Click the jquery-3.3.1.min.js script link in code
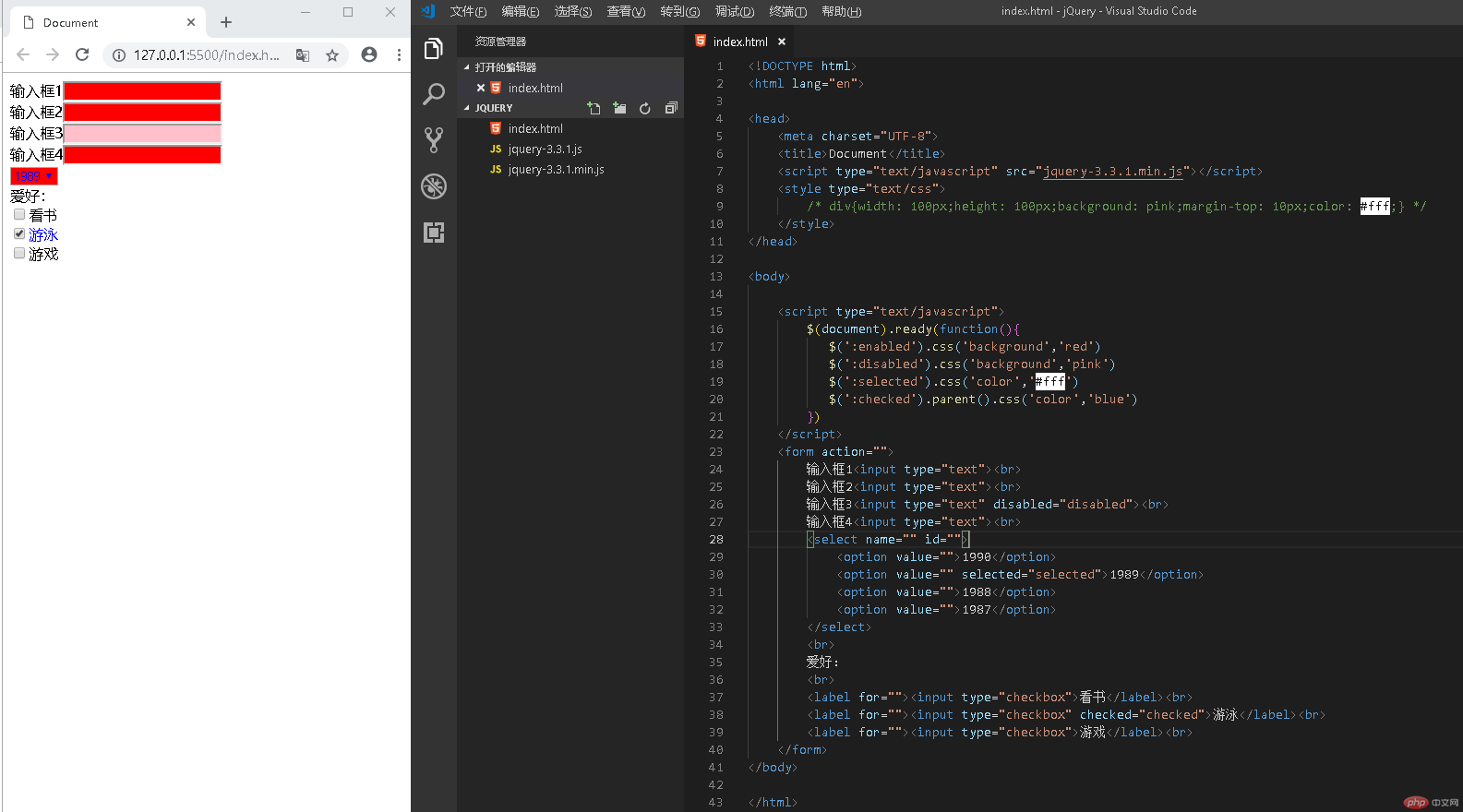The image size is (1463, 812). coord(1112,172)
